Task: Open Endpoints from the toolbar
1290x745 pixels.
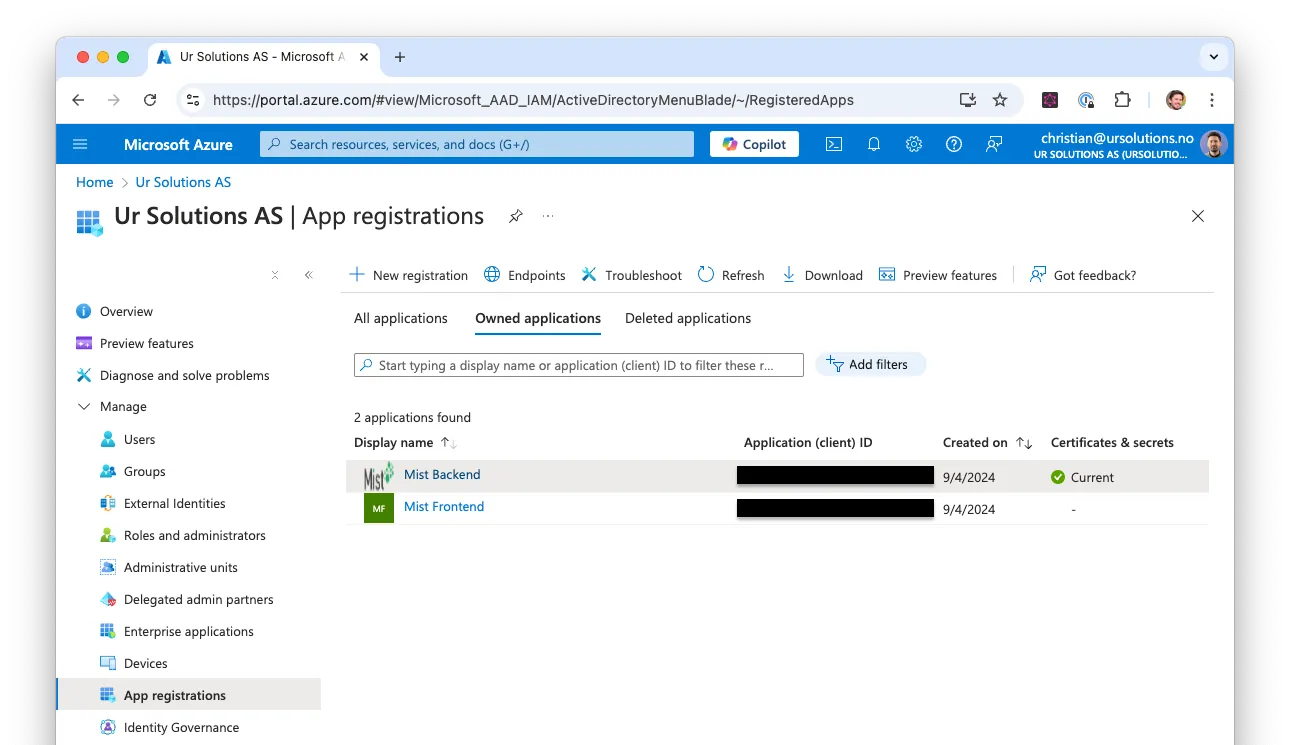Action: [524, 275]
